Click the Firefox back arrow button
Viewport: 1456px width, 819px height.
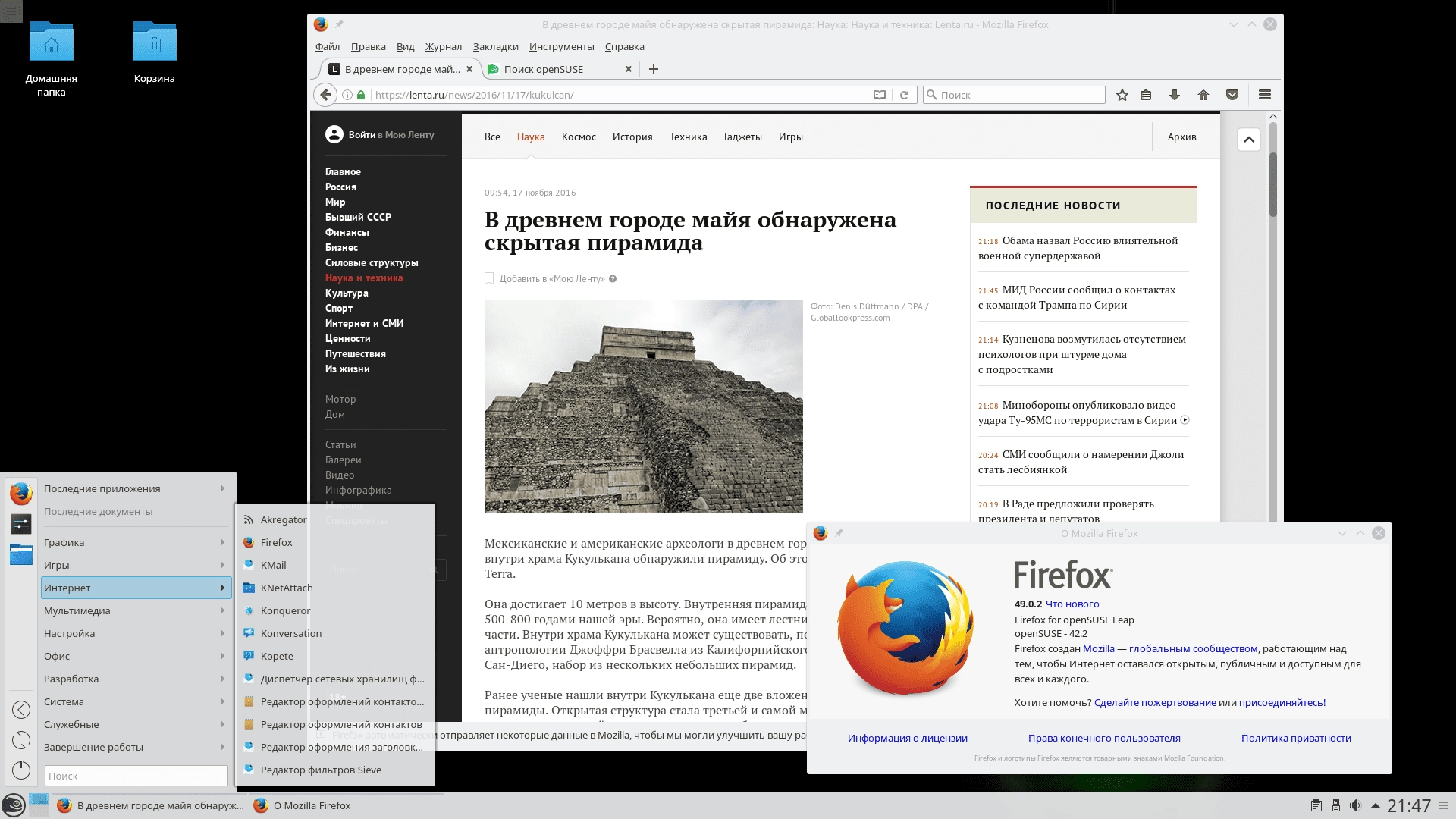coord(325,95)
